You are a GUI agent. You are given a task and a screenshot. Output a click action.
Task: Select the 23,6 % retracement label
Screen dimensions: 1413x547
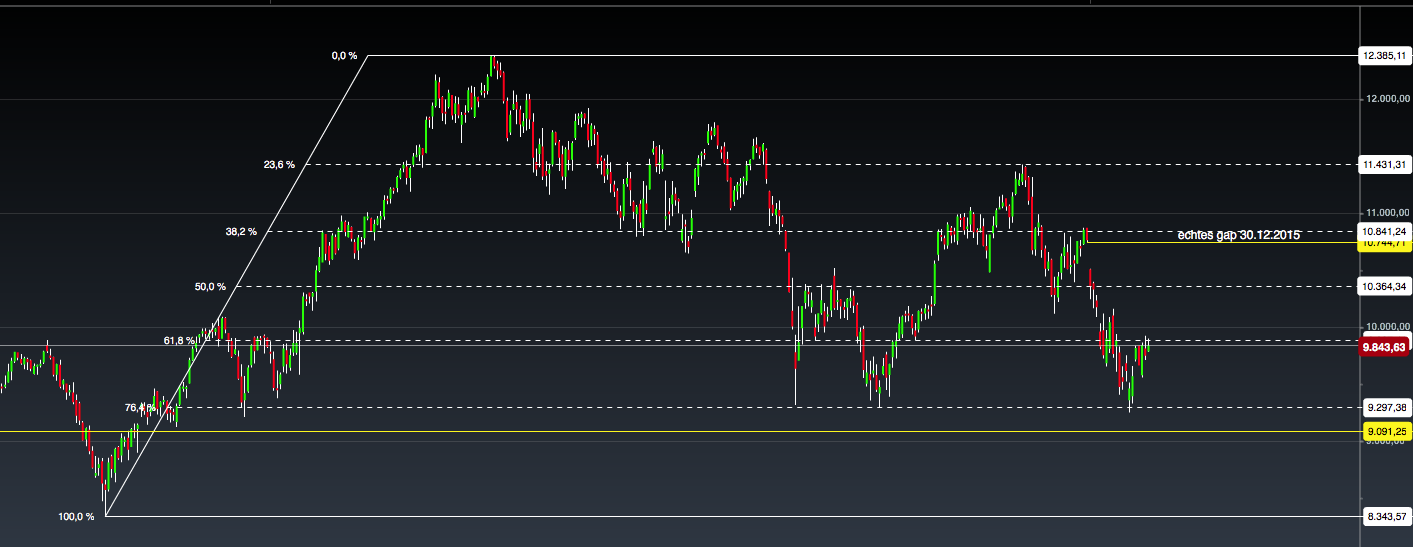pyautogui.click(x=279, y=164)
